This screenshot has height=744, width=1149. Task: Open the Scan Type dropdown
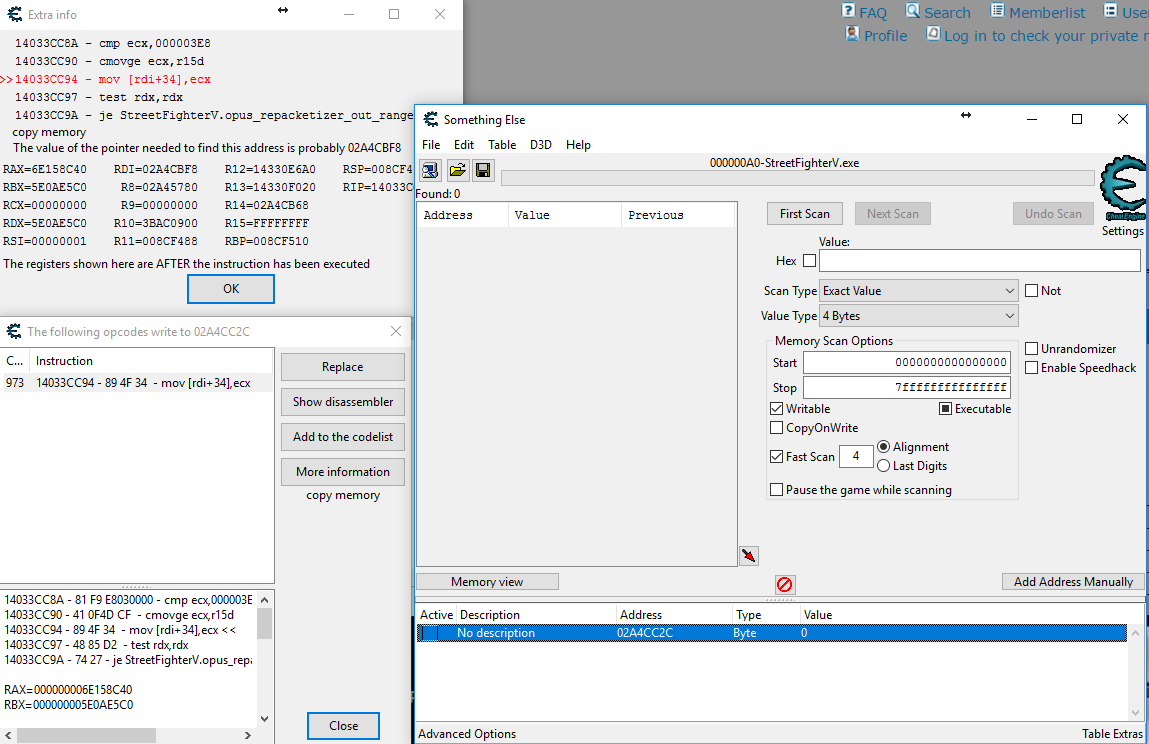coord(918,291)
